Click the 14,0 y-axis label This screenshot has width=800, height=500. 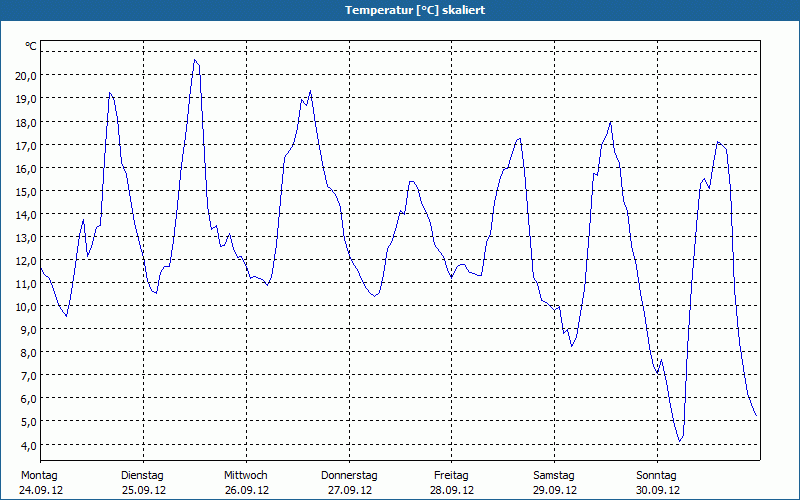26,215
